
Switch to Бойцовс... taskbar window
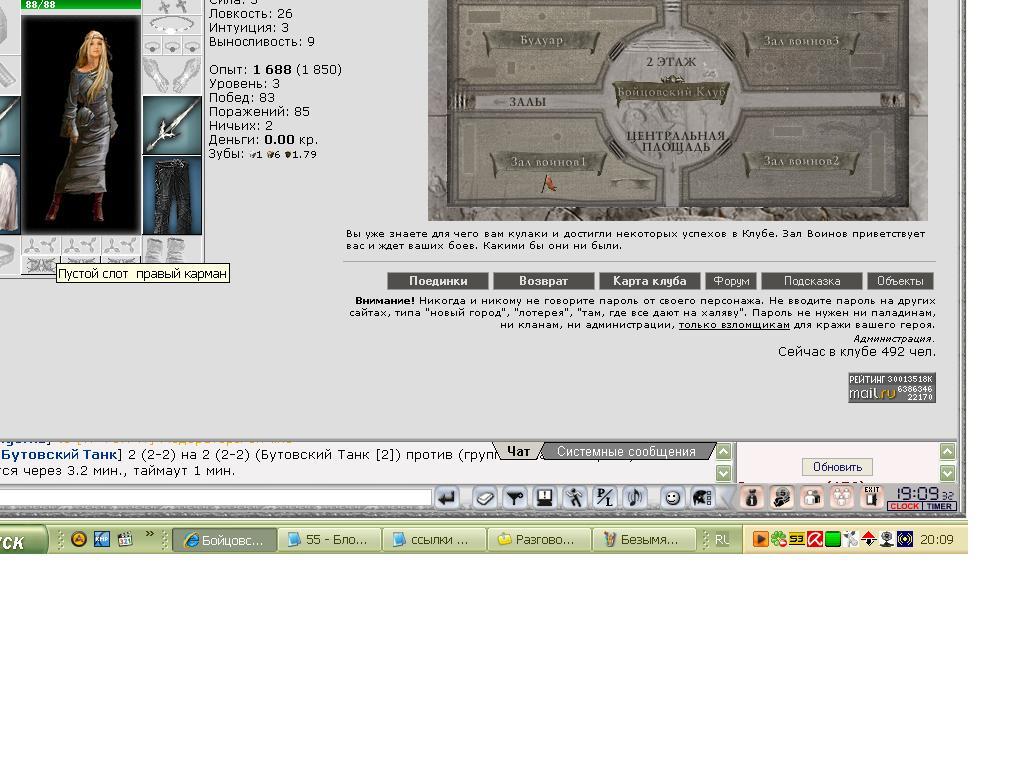[225, 539]
